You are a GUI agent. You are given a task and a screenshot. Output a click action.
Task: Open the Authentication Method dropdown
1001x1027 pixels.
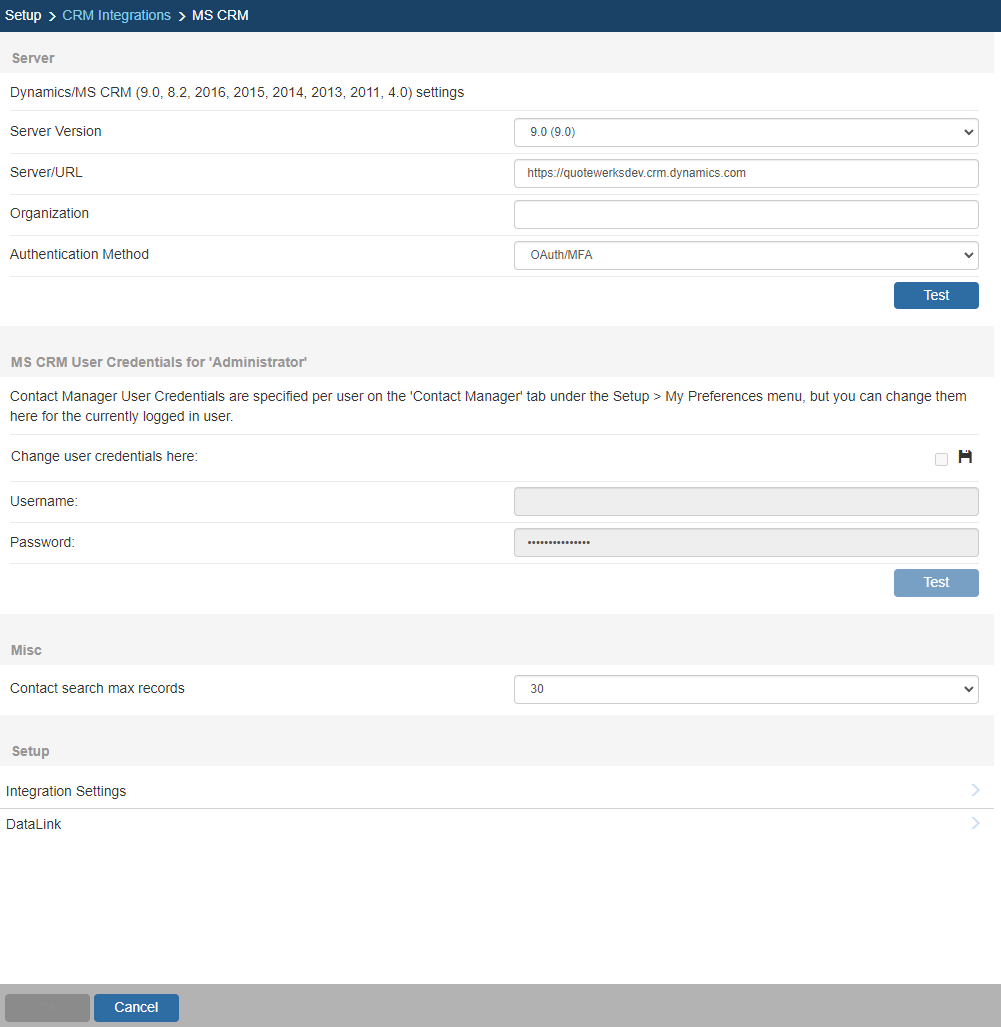pos(746,255)
